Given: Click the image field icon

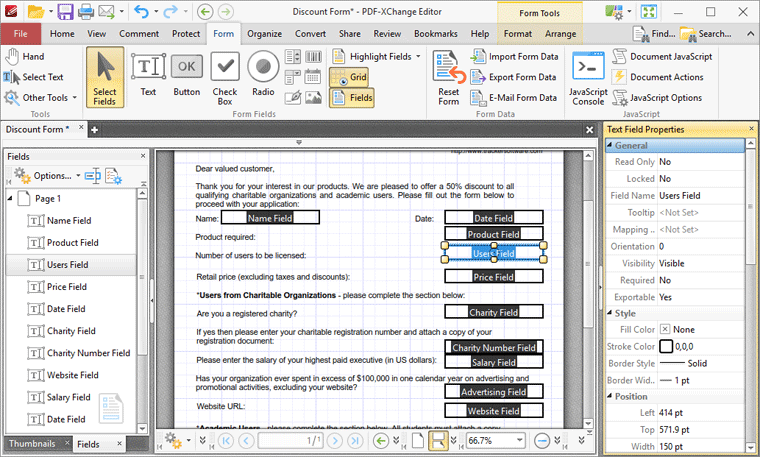Looking at the screenshot, I should coord(313,97).
